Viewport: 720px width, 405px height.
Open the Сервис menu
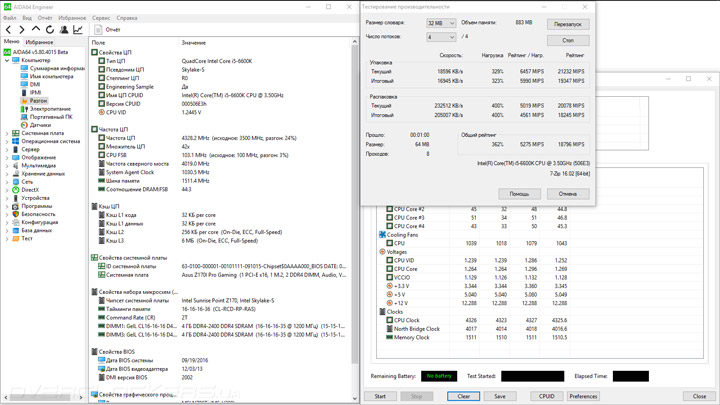[x=101, y=18]
